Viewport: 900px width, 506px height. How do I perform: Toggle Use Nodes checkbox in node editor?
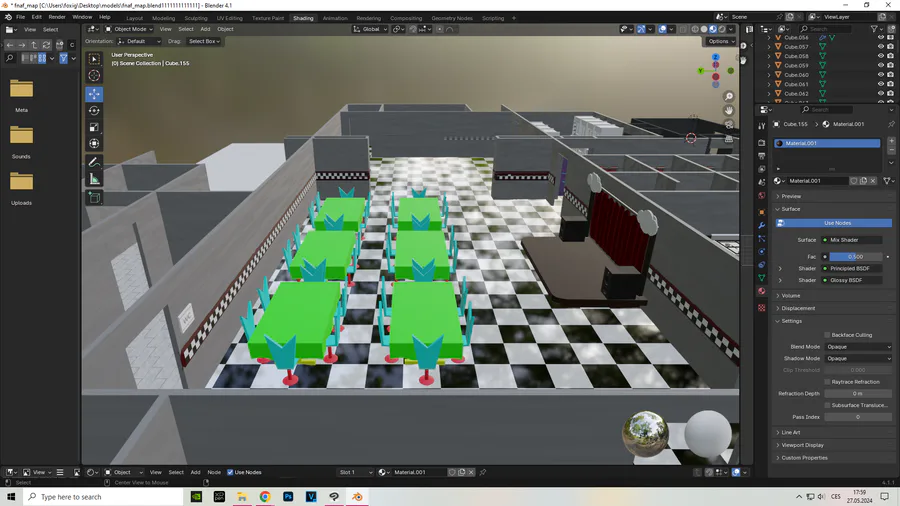pos(230,472)
